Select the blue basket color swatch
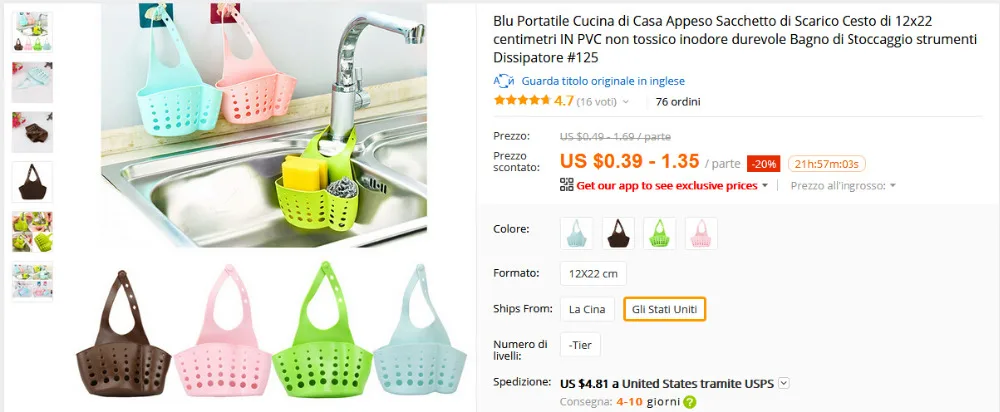This screenshot has height=412, width=1000. (x=577, y=233)
